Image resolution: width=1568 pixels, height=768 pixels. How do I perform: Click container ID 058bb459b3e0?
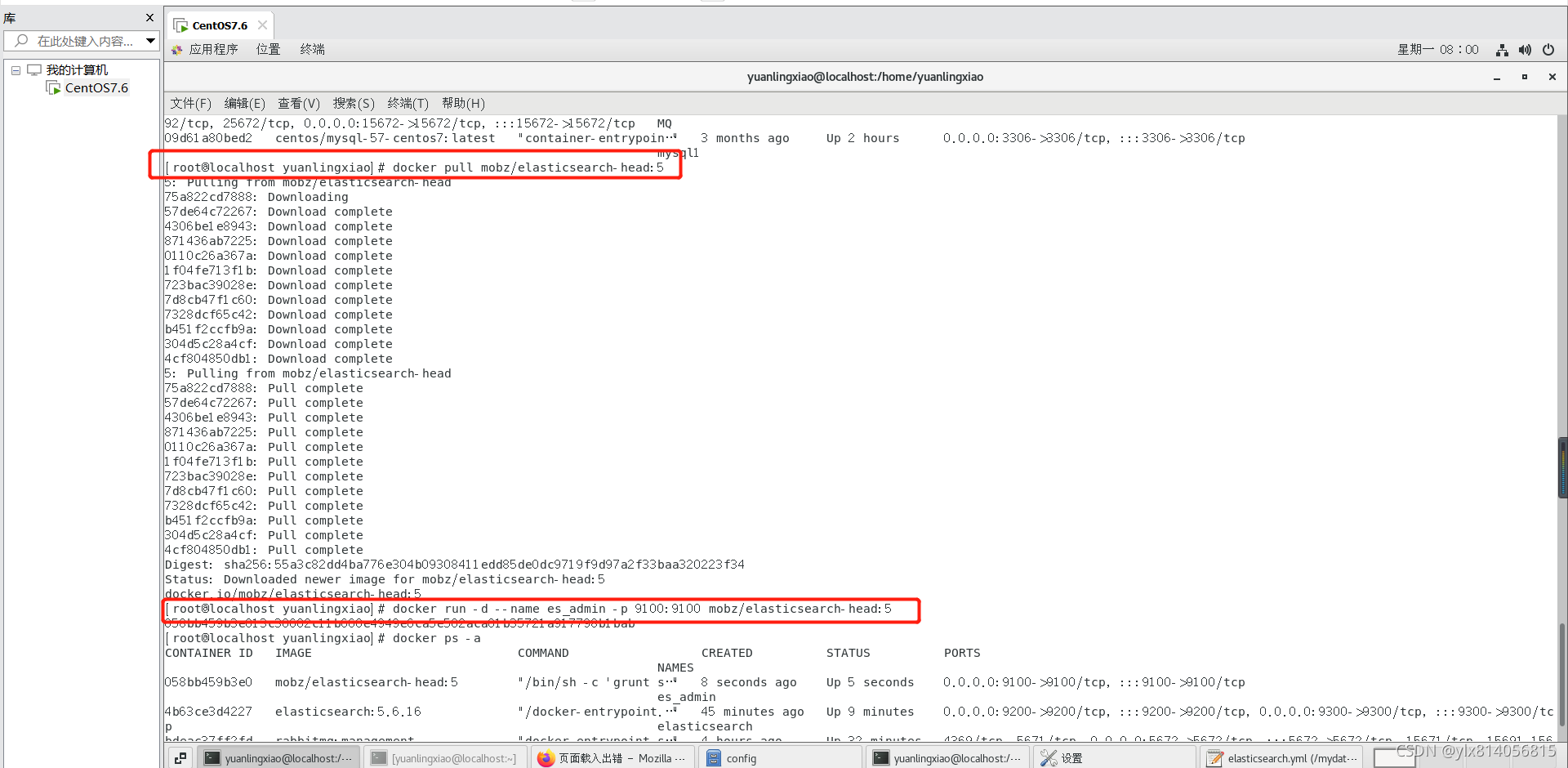(209, 682)
